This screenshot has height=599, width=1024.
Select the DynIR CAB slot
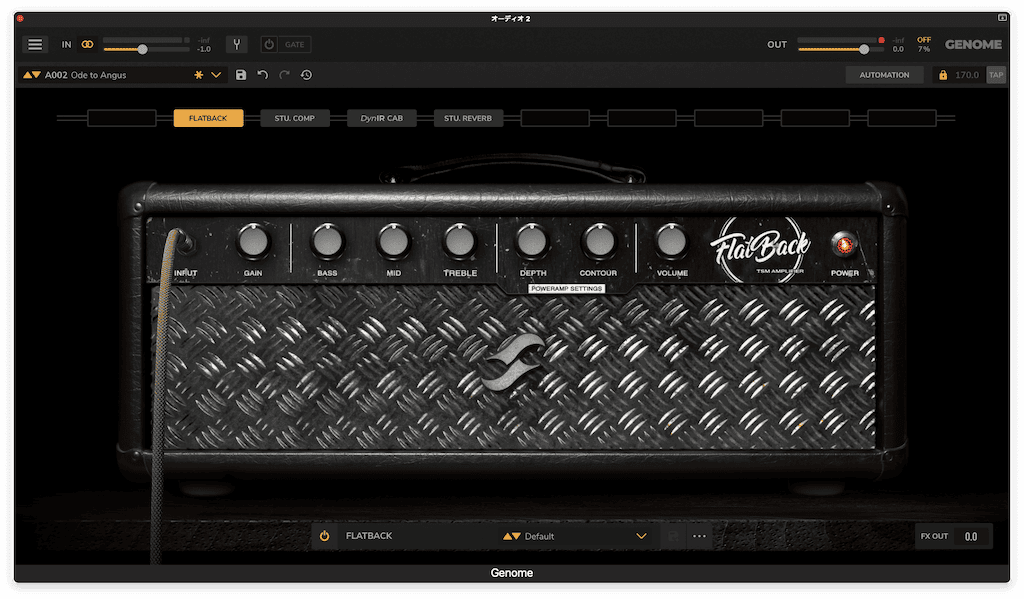click(381, 118)
